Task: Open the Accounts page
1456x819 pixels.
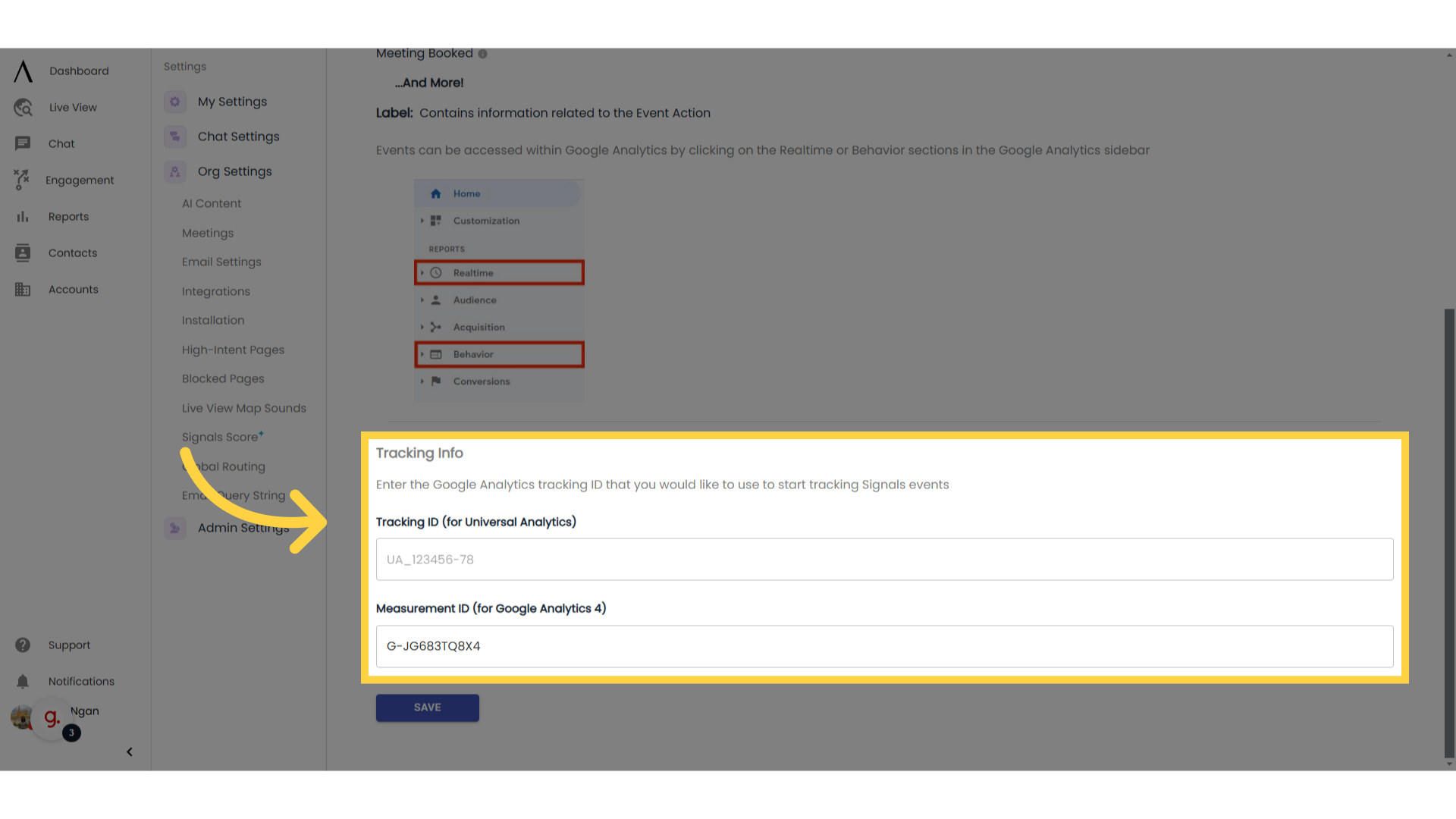Action: coord(74,290)
